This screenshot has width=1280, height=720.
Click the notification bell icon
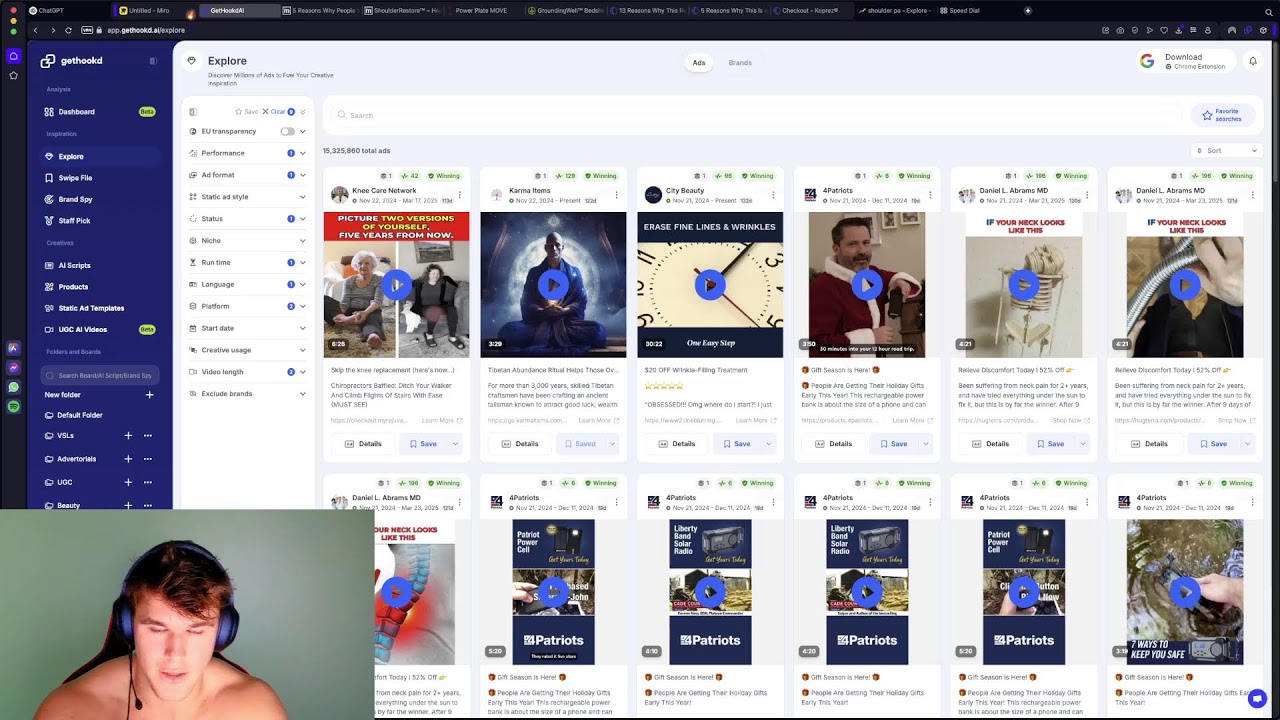click(x=1252, y=62)
